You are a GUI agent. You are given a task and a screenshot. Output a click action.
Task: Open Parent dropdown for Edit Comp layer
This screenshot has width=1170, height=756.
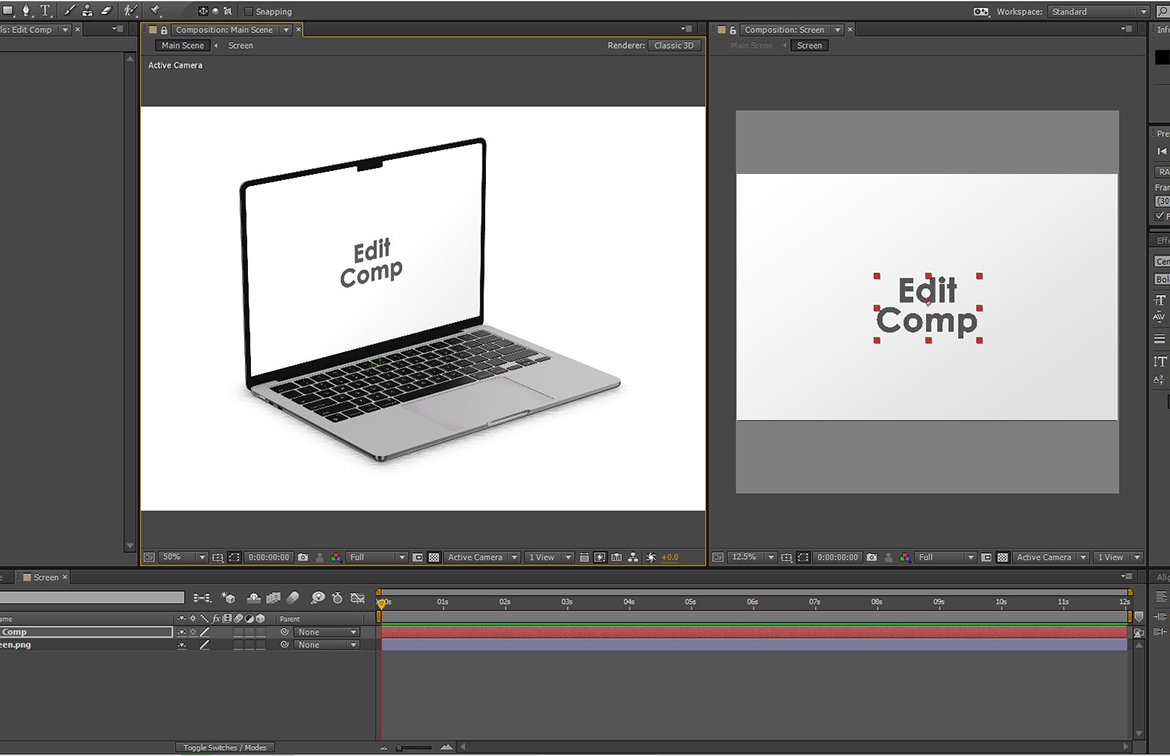point(327,632)
